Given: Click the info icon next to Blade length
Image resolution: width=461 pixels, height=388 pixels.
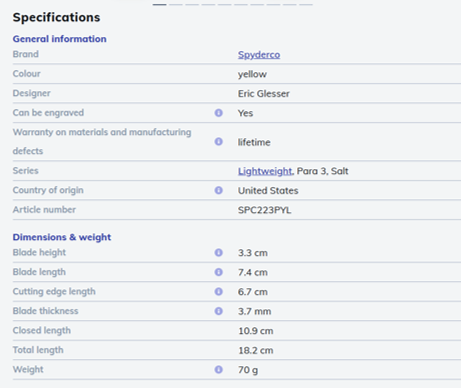Looking at the screenshot, I should coord(218,272).
